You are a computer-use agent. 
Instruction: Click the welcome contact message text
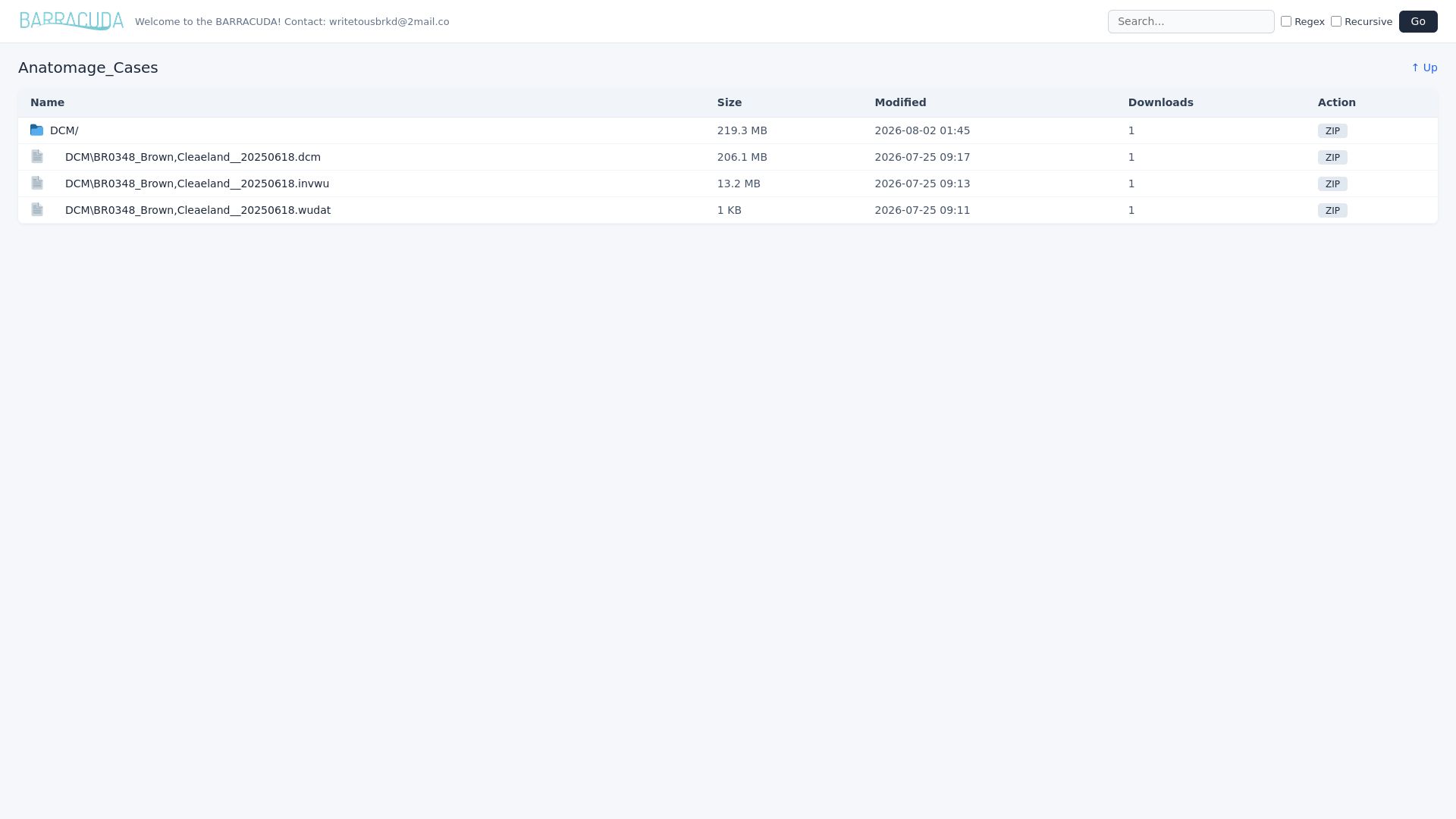pos(292,21)
